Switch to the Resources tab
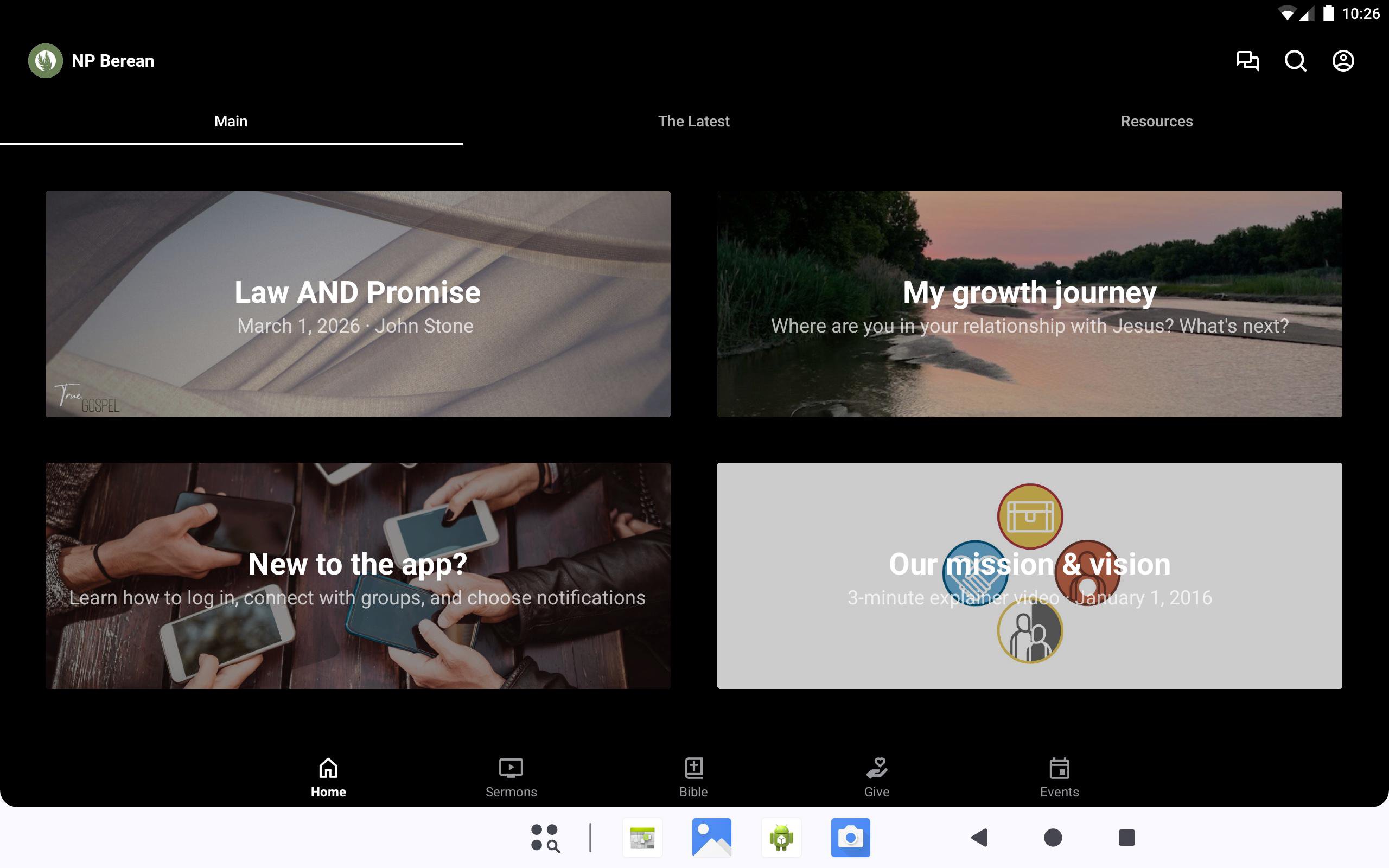 (x=1157, y=121)
